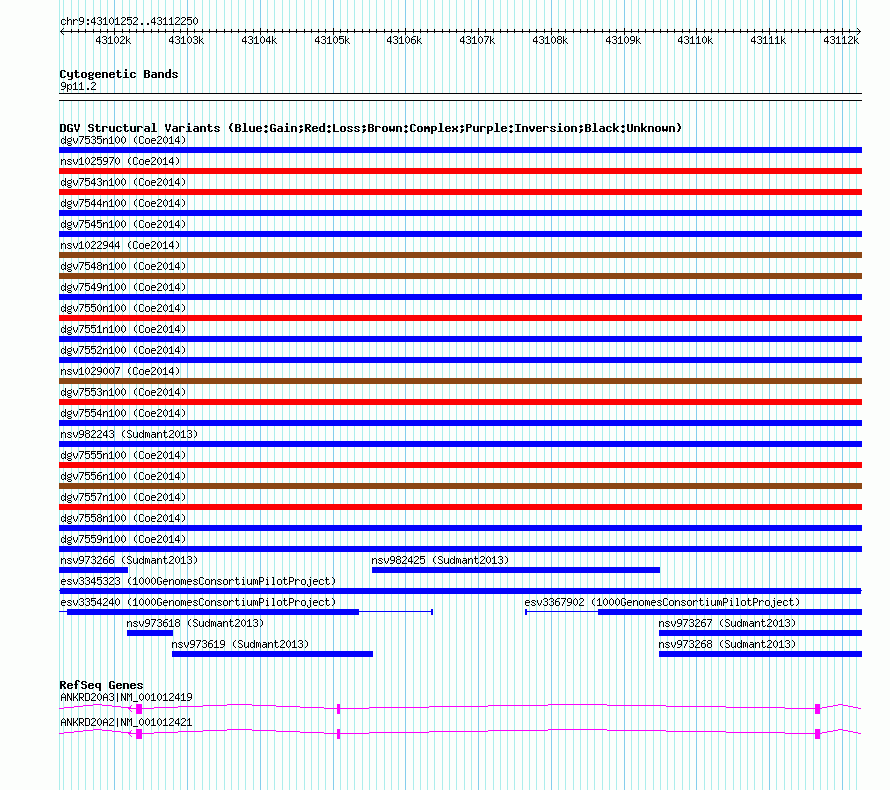
Task: Select the blue bar under nsv973268
Action: coord(761,654)
